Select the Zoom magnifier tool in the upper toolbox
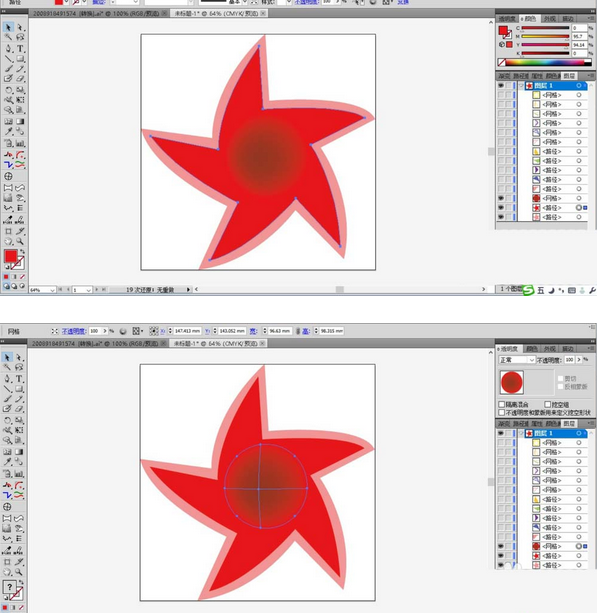 pos(20,242)
